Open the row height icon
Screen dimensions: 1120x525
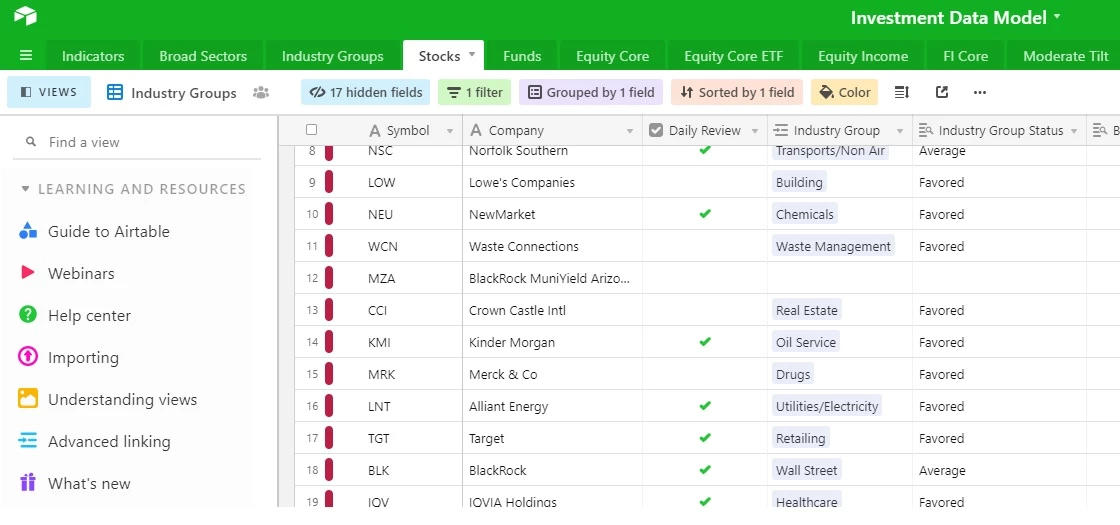(x=902, y=92)
